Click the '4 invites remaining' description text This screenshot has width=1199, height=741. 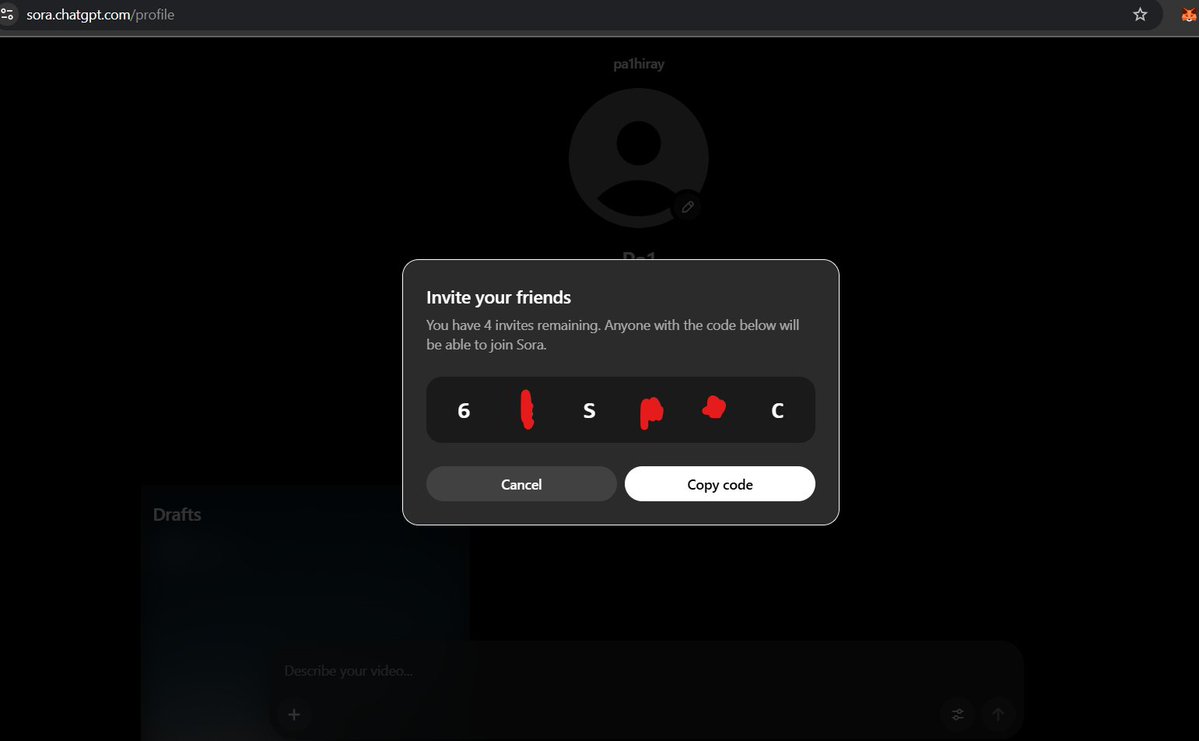(x=612, y=335)
